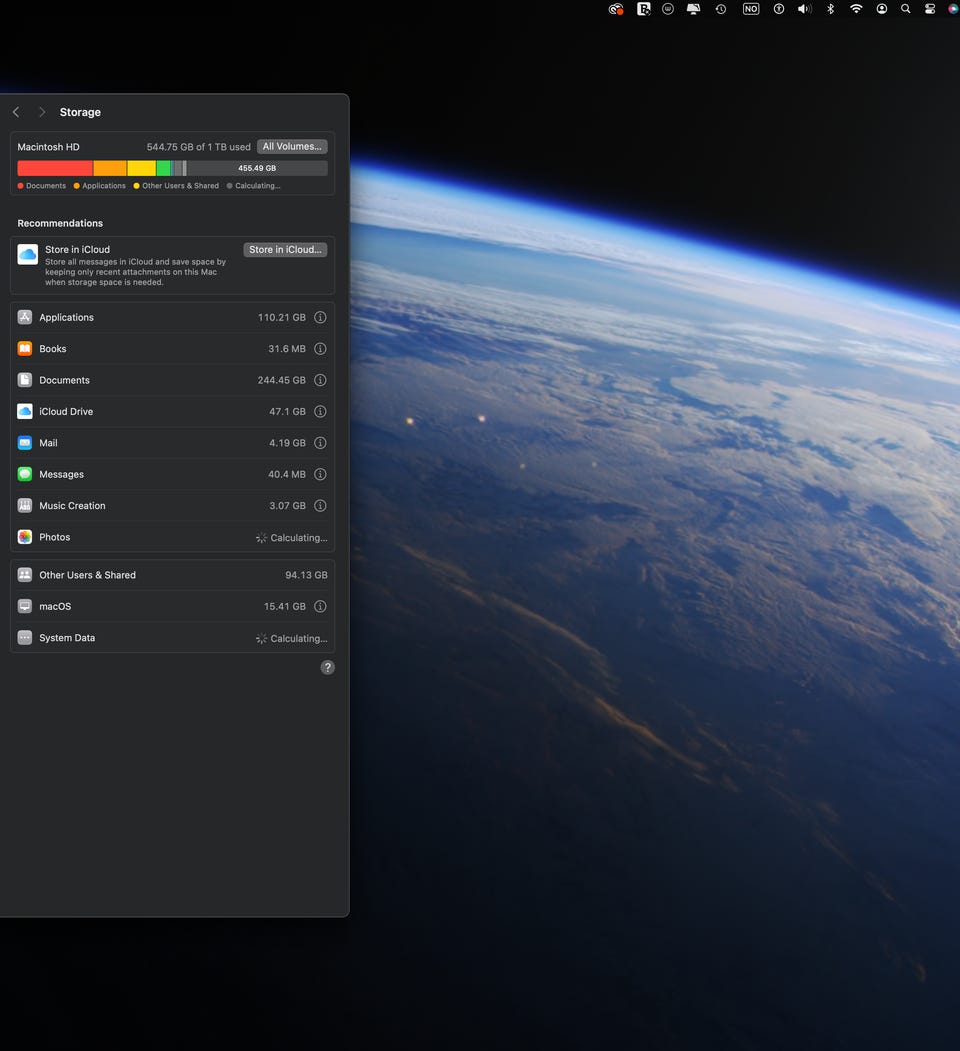960x1051 pixels.
Task: Open Creative Cloud in the menu bar
Action: coord(615,9)
